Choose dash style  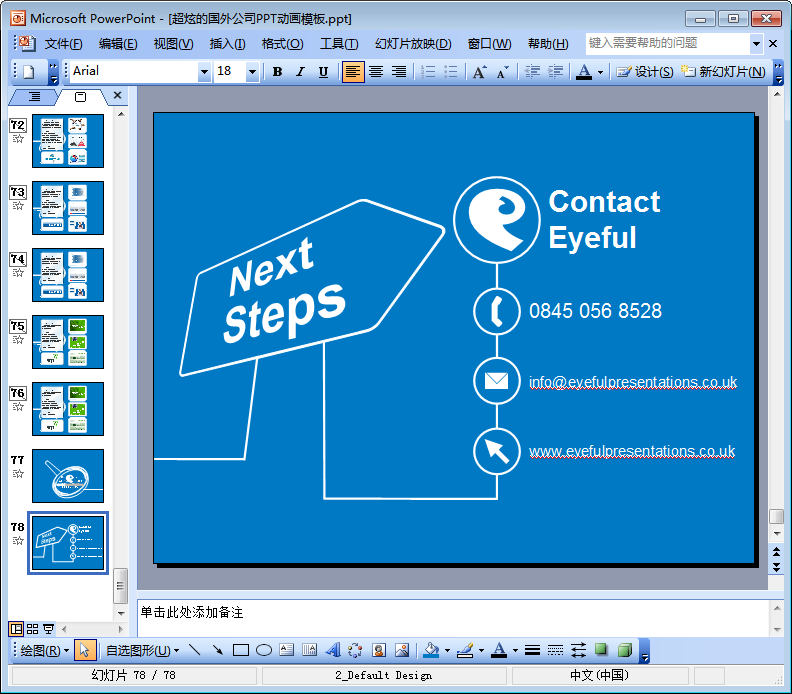click(x=556, y=650)
